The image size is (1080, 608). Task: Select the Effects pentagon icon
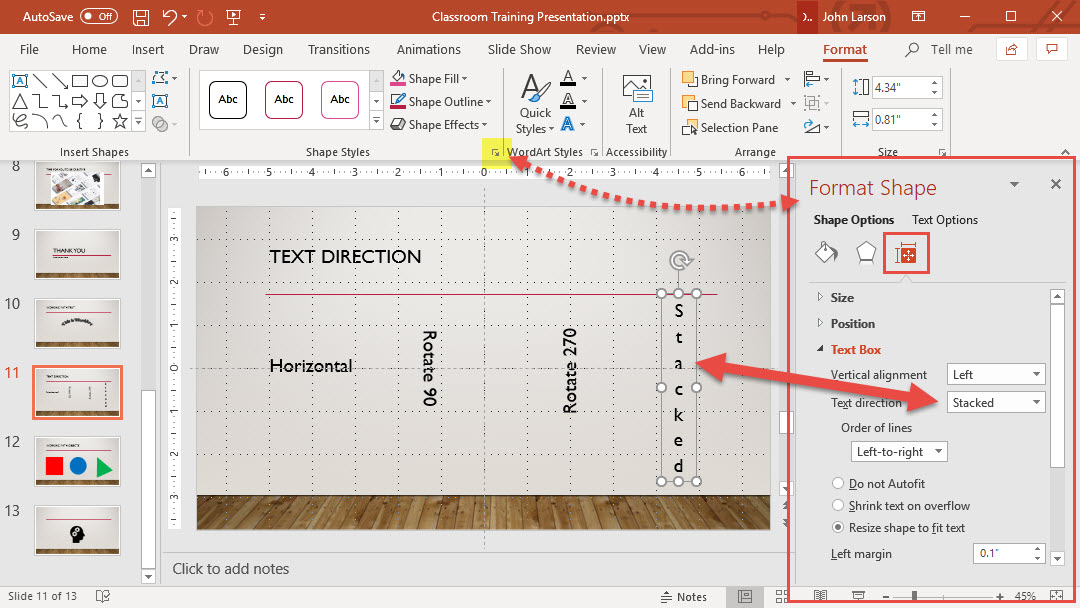(x=866, y=253)
